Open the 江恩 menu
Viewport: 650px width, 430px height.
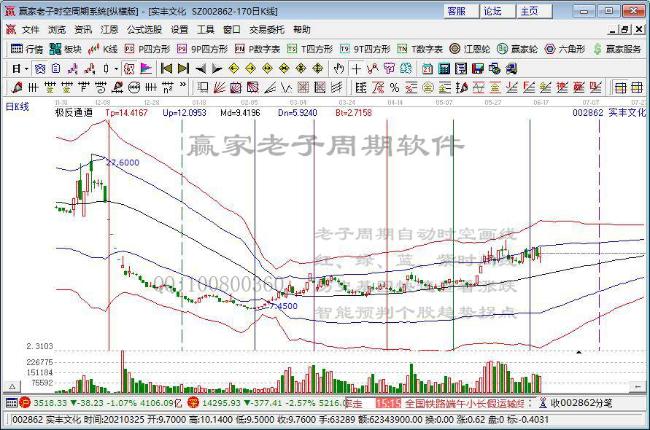[x=109, y=29]
